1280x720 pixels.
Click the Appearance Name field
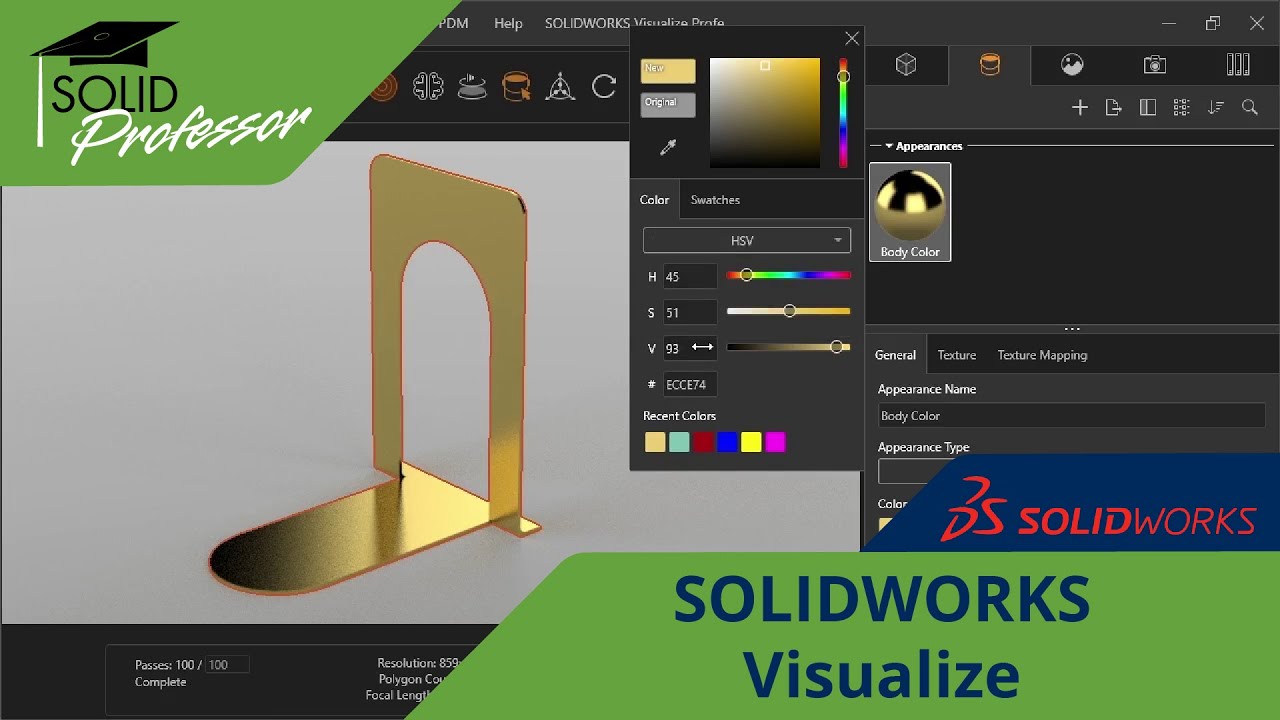[1071, 416]
